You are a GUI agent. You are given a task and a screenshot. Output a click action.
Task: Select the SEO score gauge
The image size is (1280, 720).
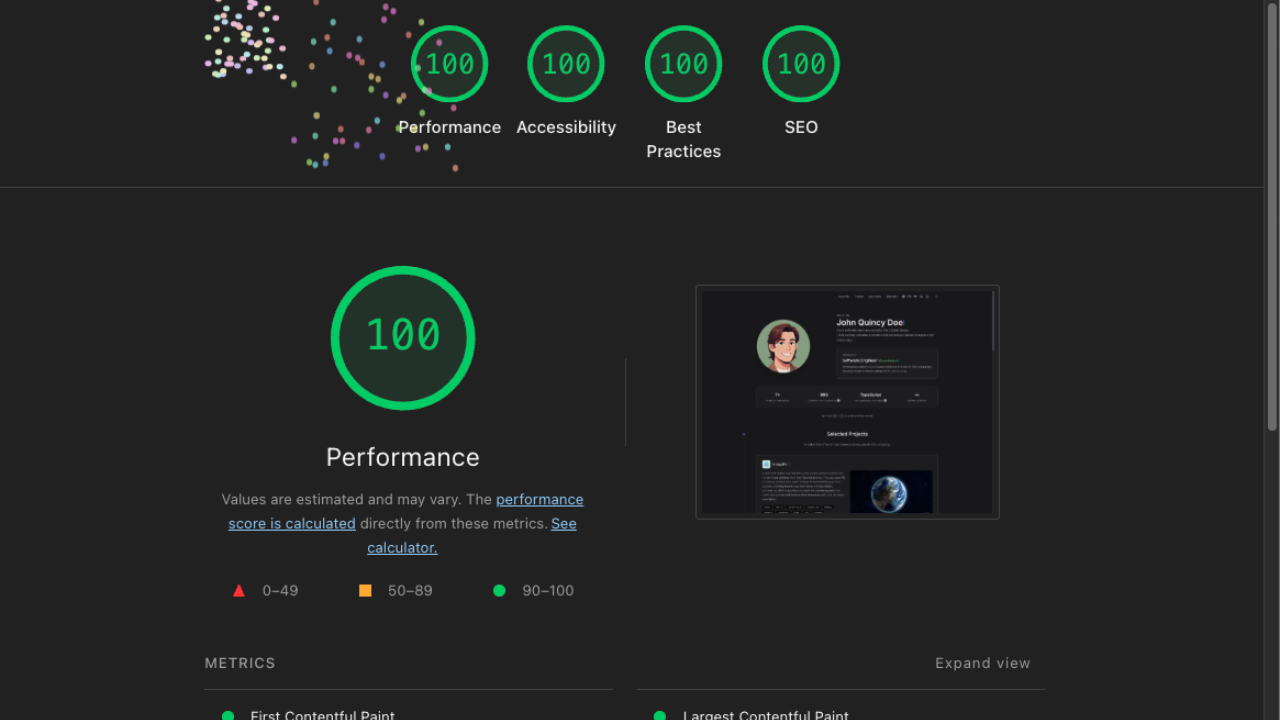(x=801, y=64)
